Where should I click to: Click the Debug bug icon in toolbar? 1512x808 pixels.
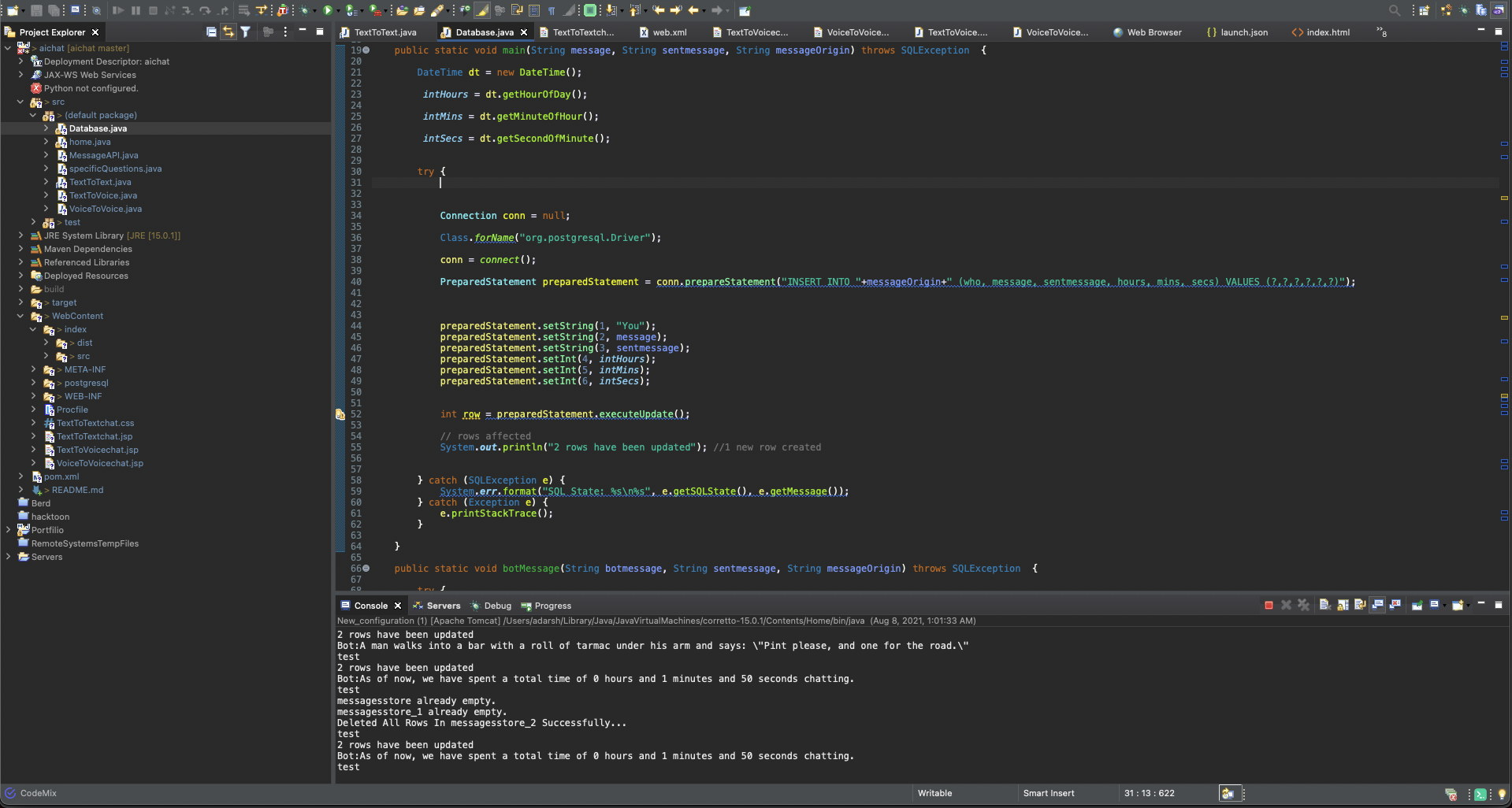303,10
